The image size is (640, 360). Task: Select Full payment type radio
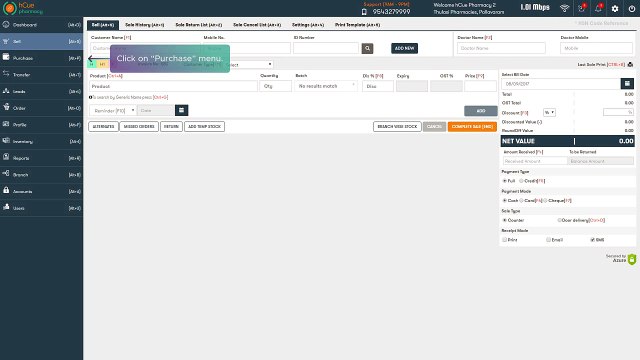(x=504, y=181)
